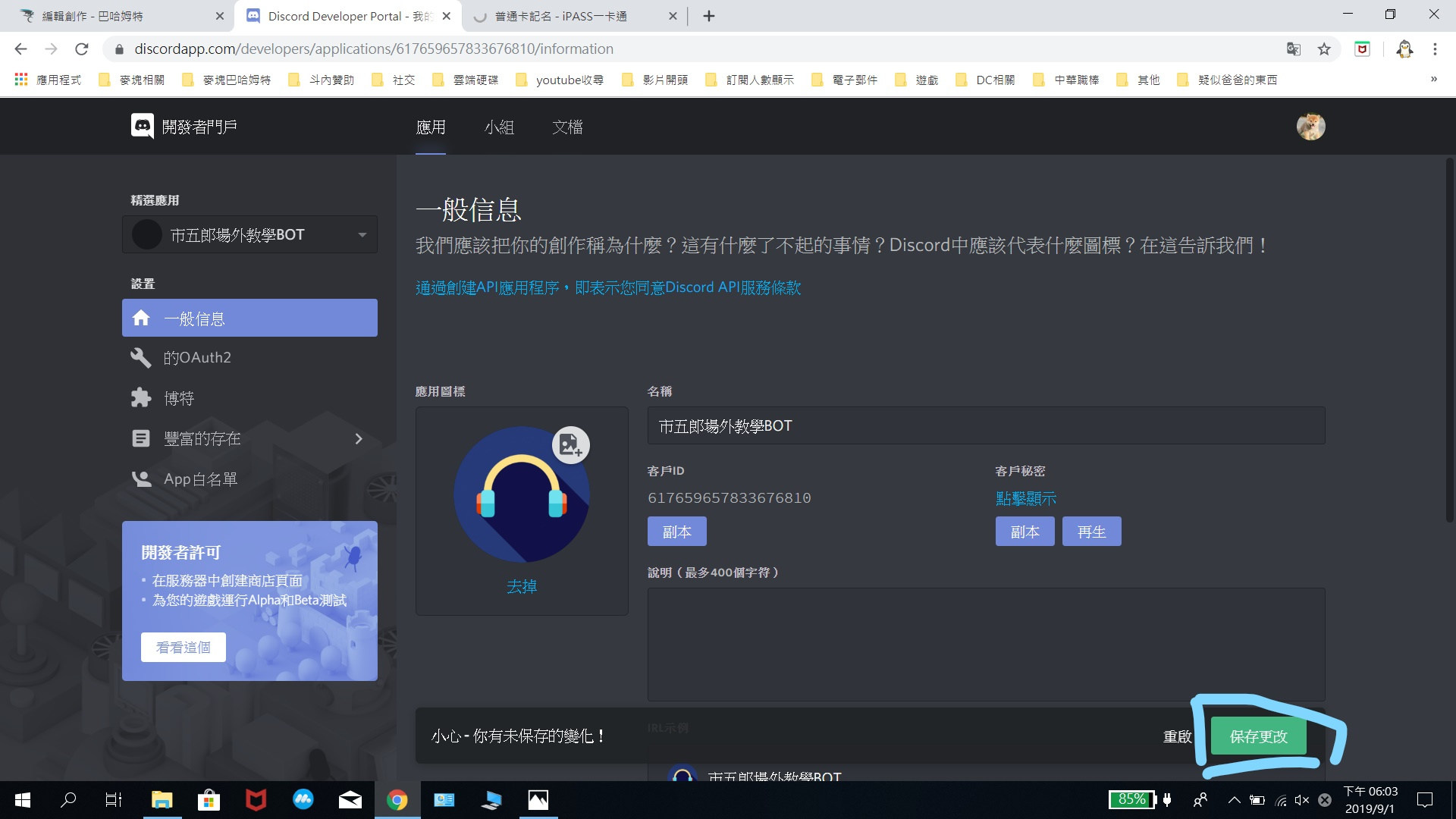Click the 看看這個 button in developer license card

click(x=183, y=647)
